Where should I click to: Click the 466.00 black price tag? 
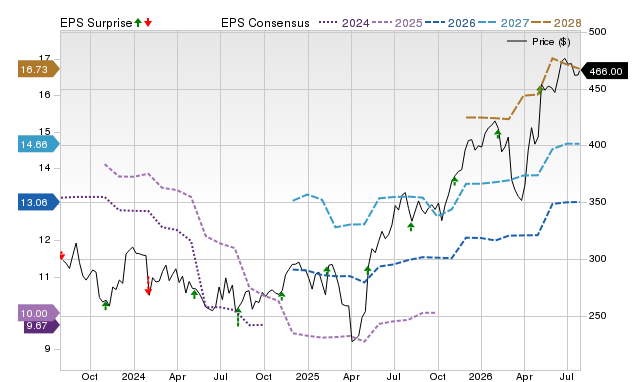click(605, 71)
